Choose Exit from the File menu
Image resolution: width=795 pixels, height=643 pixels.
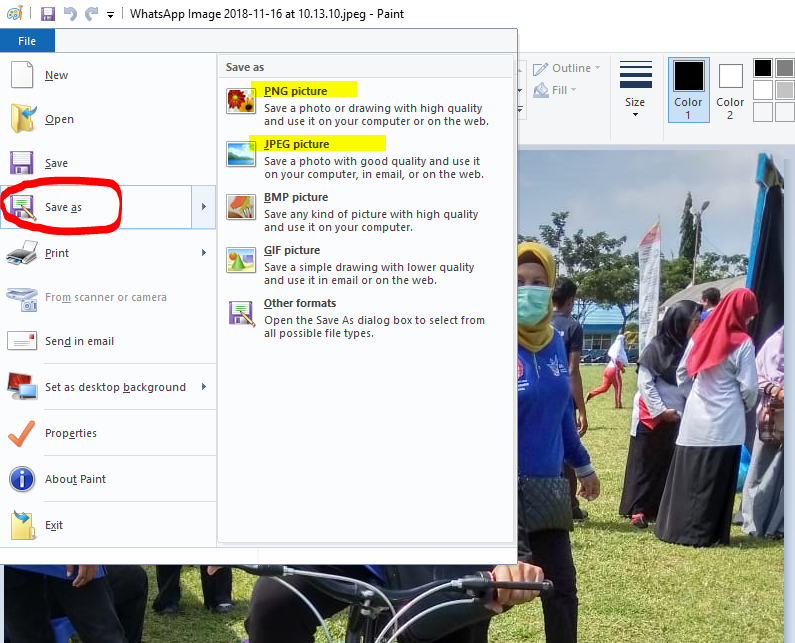[108, 525]
